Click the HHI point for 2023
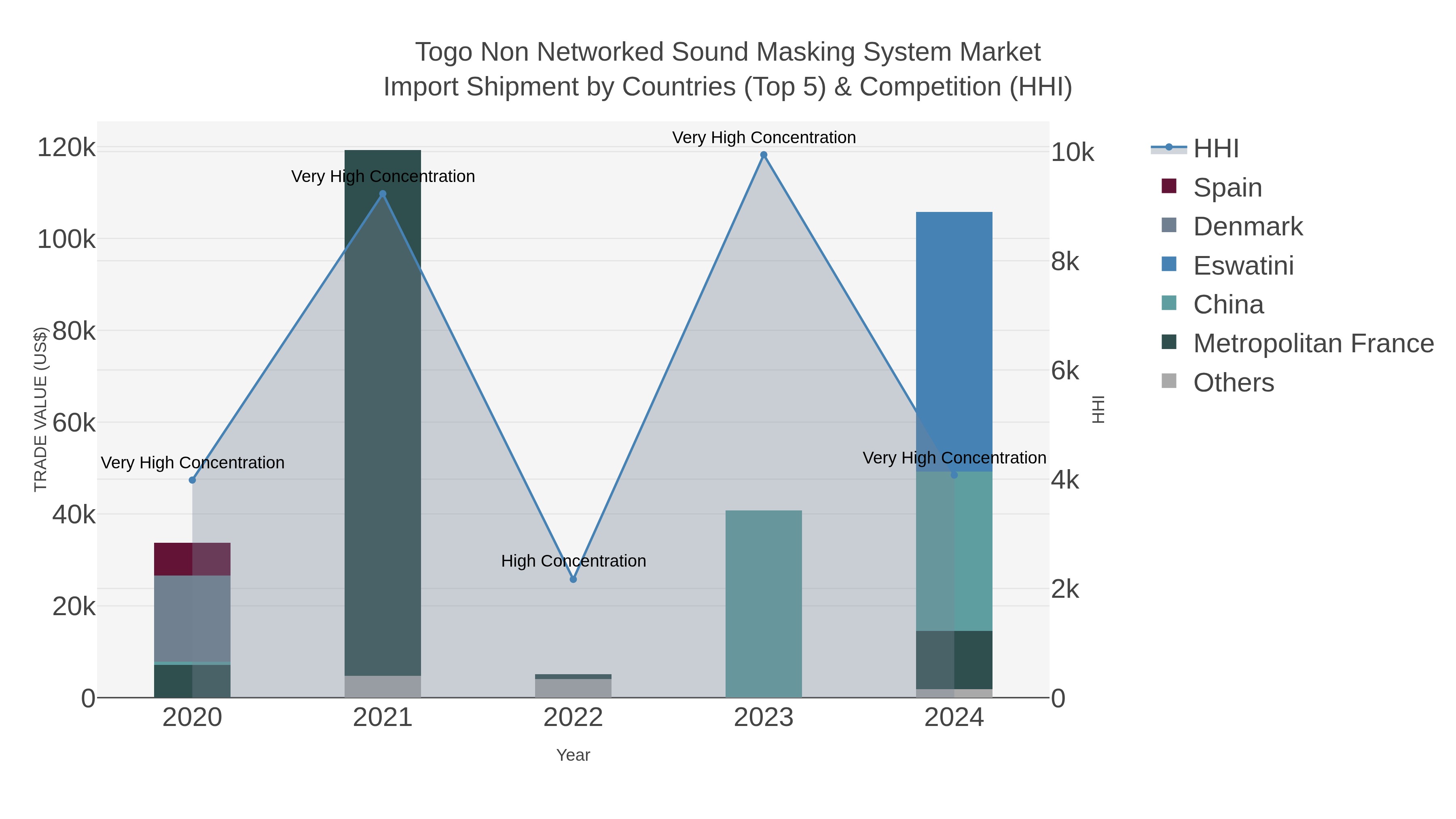1456x819 pixels. (764, 155)
